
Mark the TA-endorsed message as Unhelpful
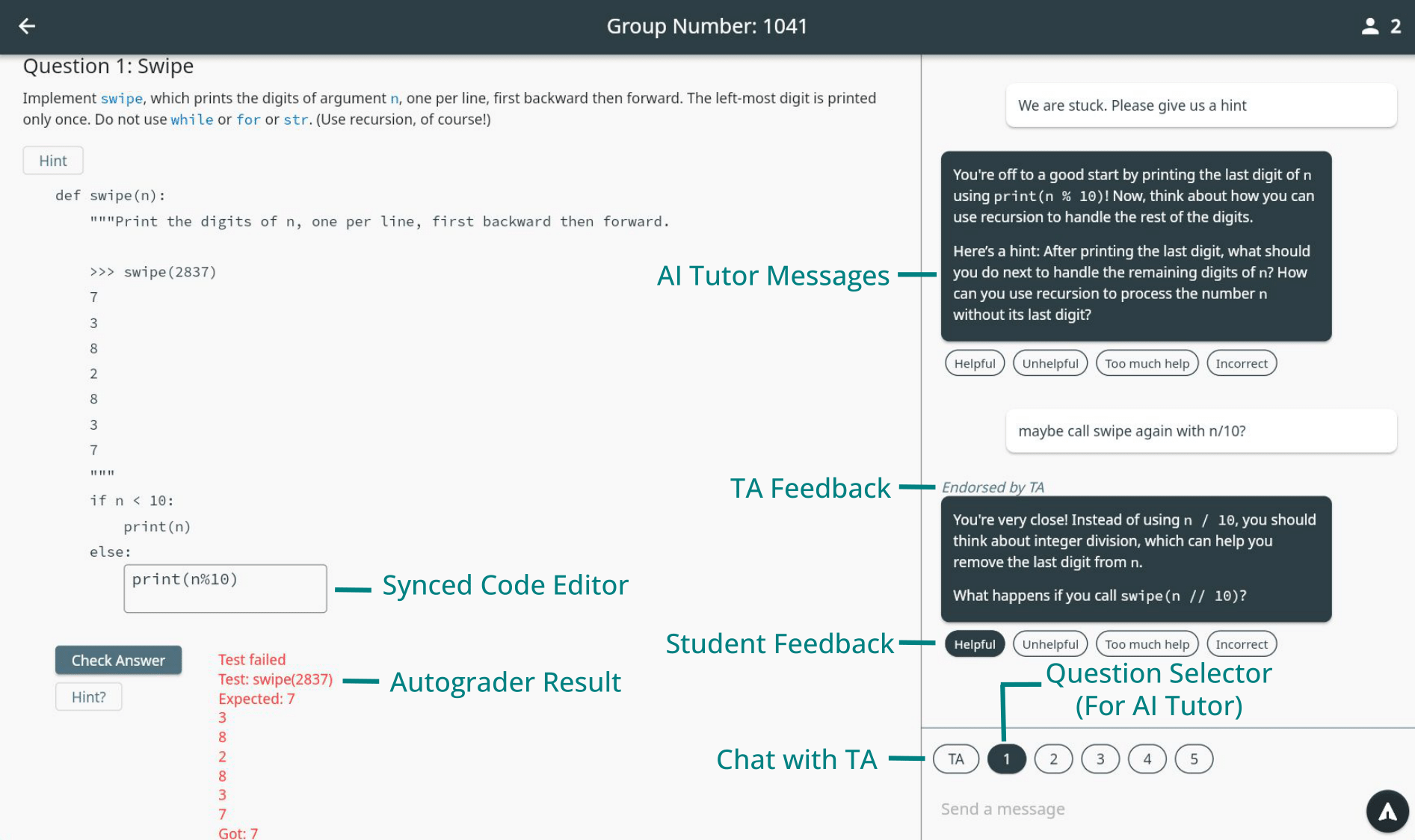click(1050, 644)
